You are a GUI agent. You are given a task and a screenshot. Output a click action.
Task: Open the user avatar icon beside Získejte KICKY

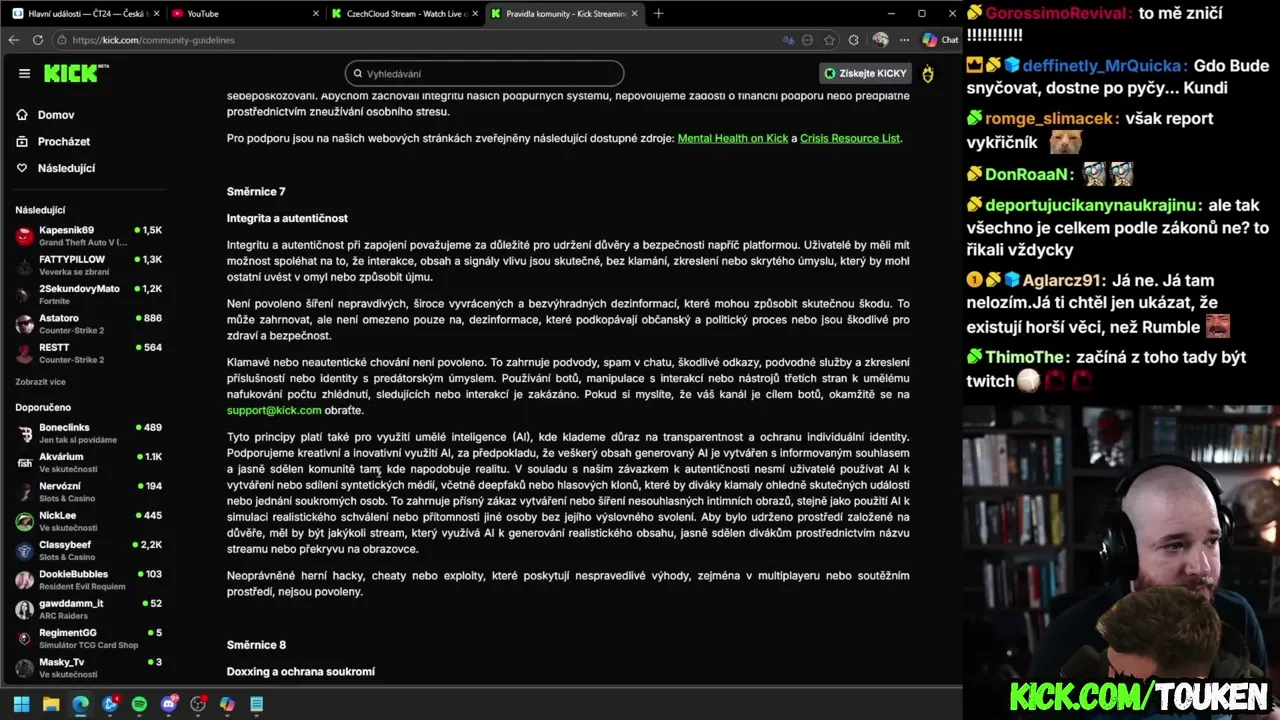pyautogui.click(x=928, y=73)
